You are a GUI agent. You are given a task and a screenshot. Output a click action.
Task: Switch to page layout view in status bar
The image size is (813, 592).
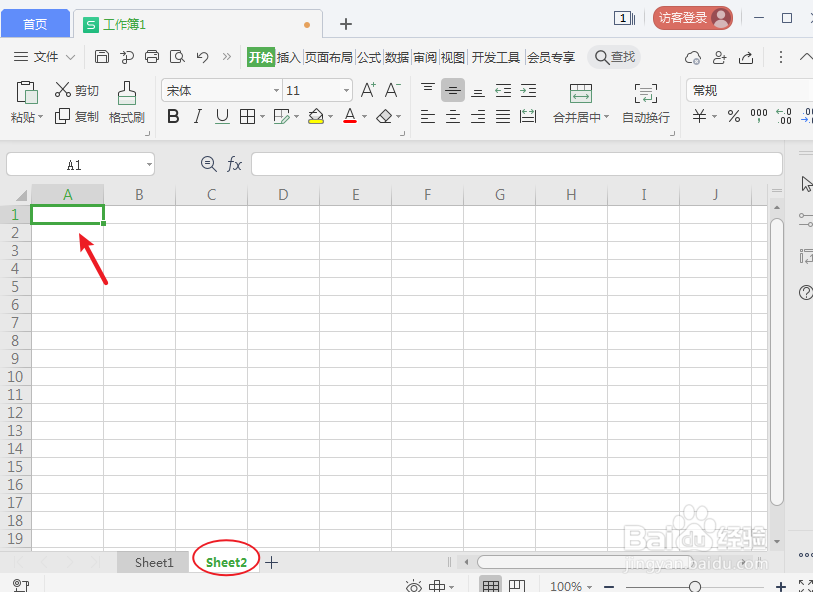pyautogui.click(x=516, y=586)
